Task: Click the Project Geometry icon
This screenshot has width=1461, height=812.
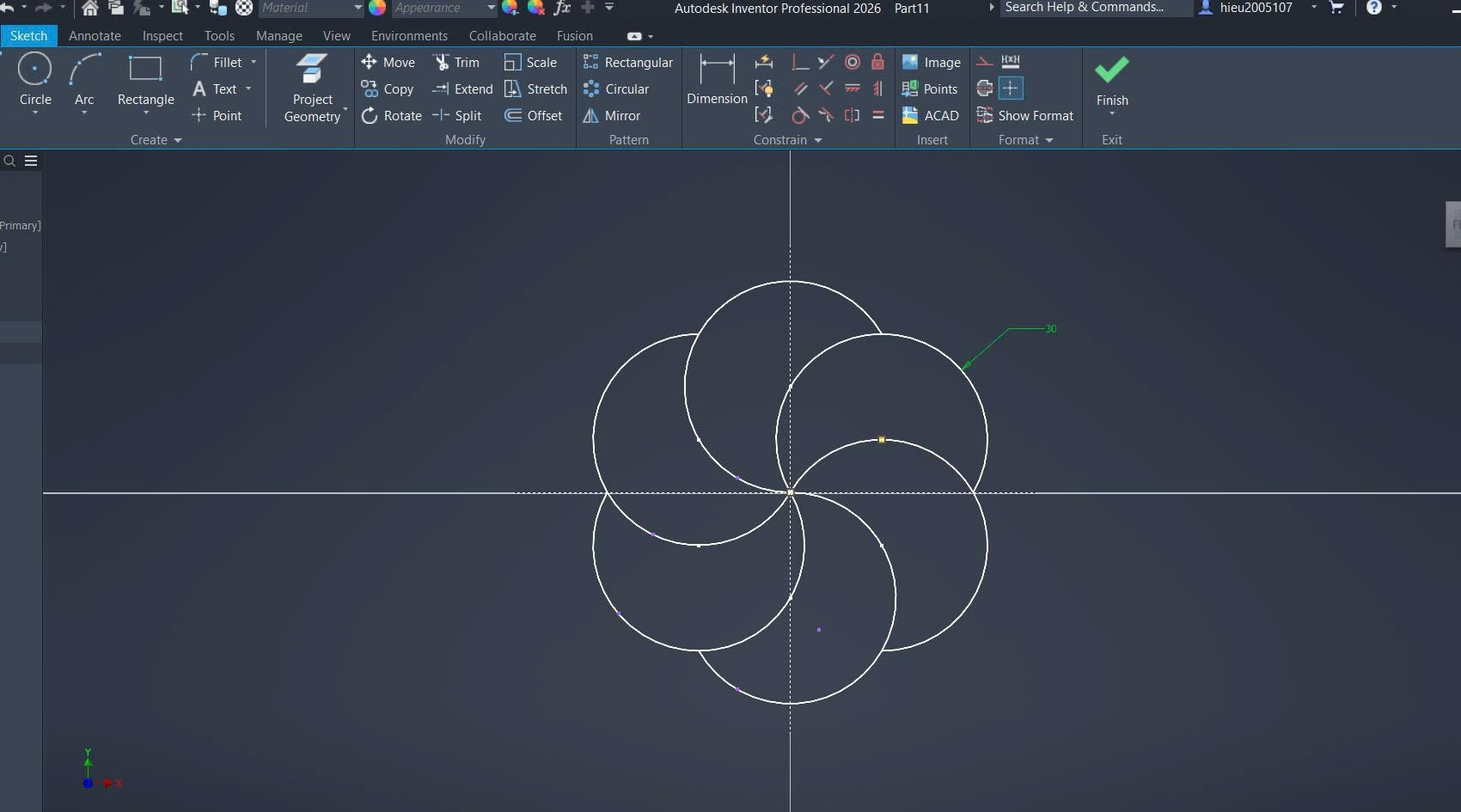Action: click(x=312, y=70)
